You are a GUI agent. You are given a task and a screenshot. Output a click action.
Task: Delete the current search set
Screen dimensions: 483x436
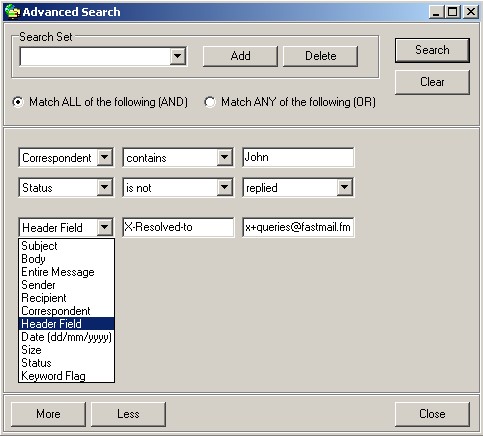point(320,56)
